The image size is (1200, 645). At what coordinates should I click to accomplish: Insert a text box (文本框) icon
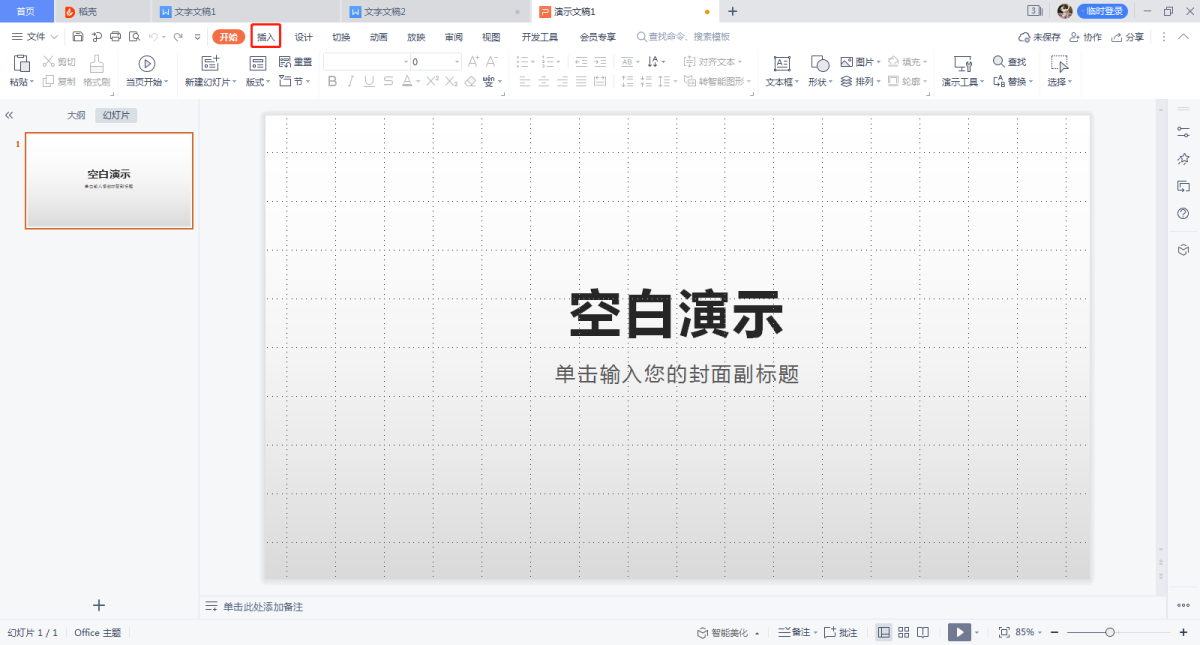(782, 64)
